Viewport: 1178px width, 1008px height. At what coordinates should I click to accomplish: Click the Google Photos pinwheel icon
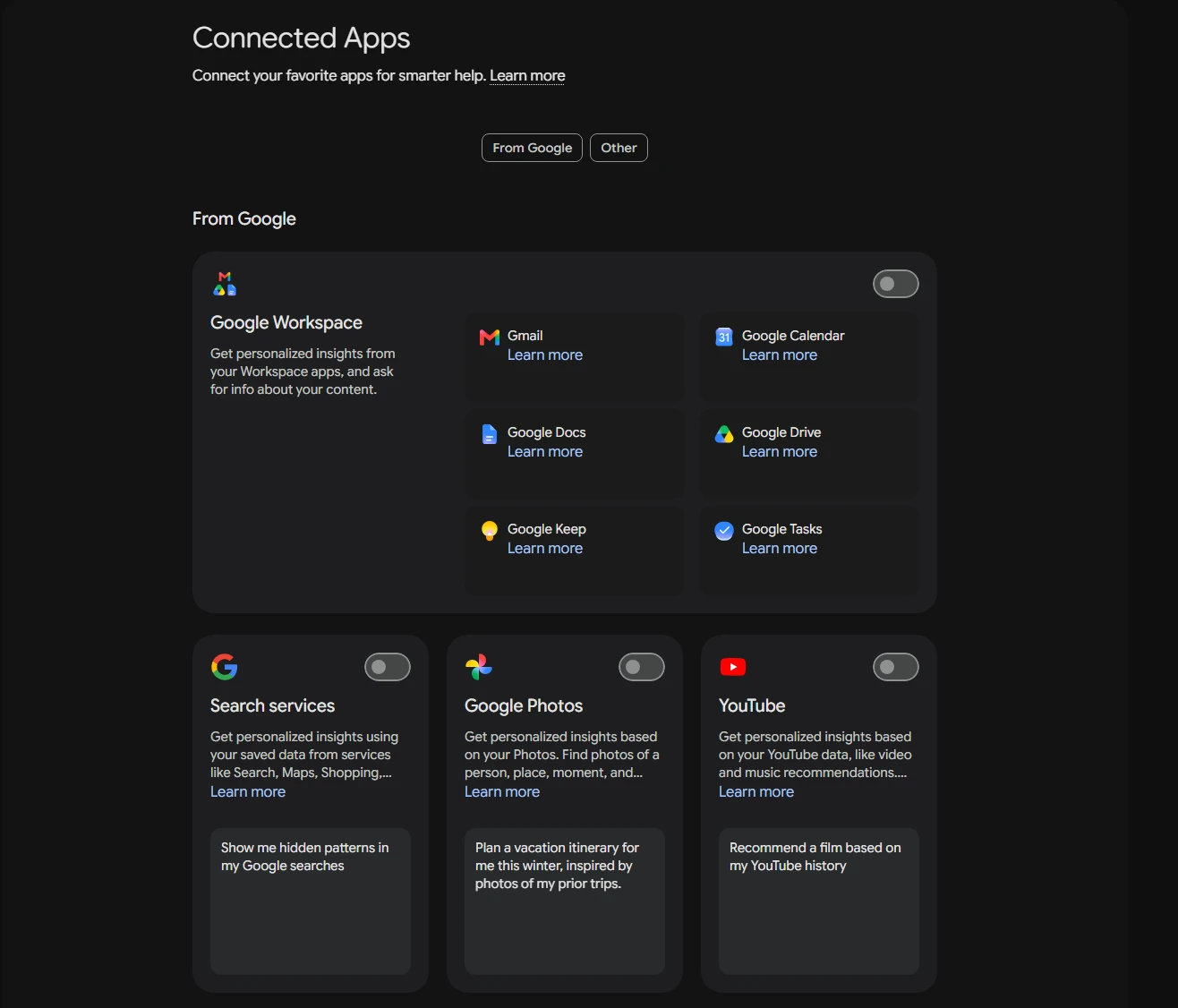[x=479, y=667]
